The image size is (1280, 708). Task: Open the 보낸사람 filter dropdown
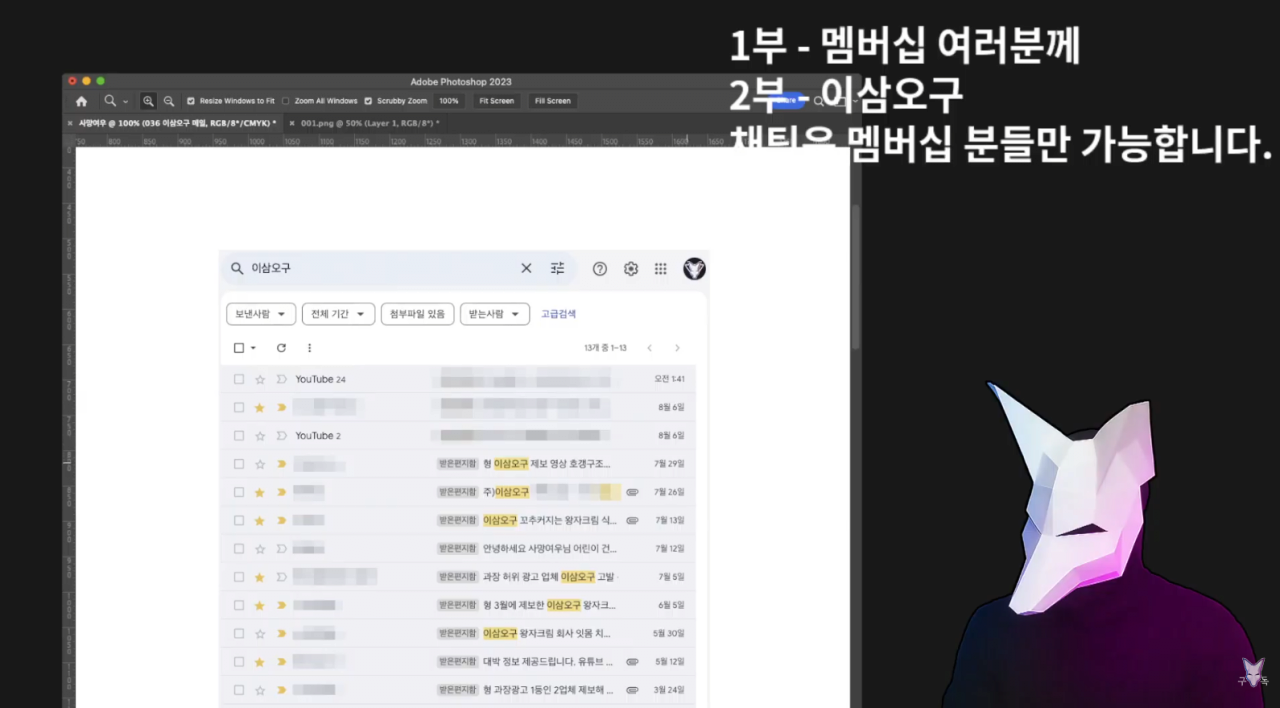tap(261, 314)
